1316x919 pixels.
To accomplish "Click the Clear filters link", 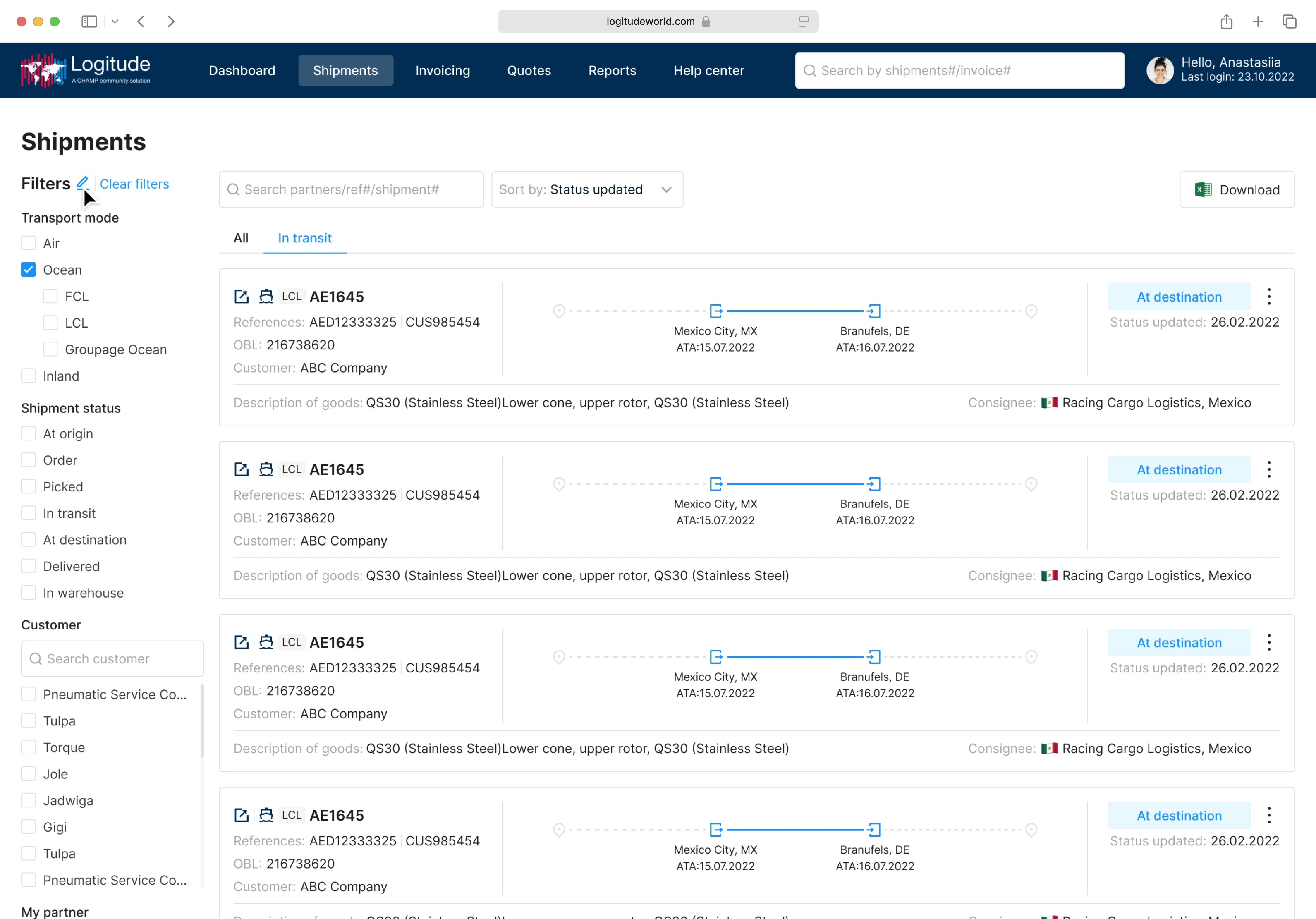I will pos(134,184).
